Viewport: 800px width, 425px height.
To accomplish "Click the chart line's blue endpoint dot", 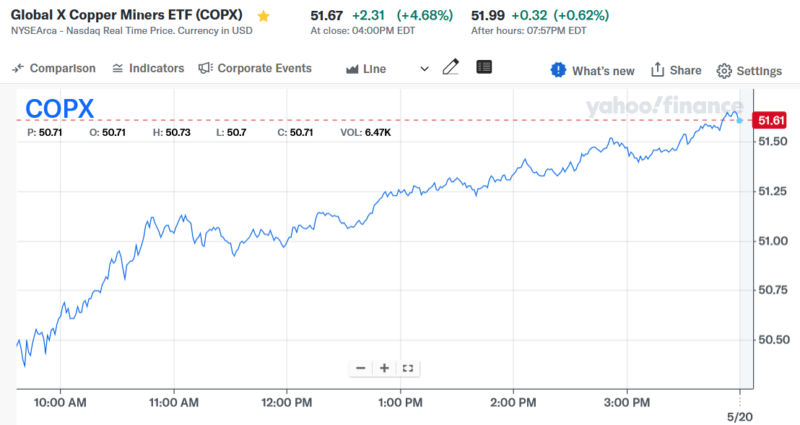I will click(739, 120).
